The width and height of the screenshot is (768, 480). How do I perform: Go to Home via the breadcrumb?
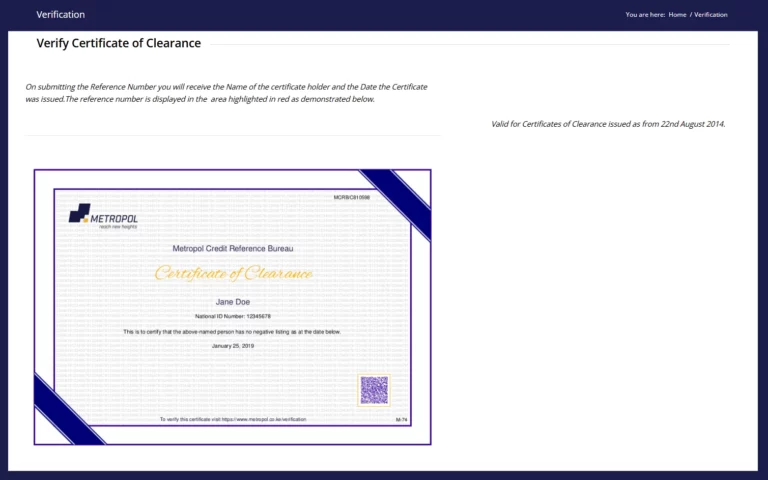tap(677, 15)
